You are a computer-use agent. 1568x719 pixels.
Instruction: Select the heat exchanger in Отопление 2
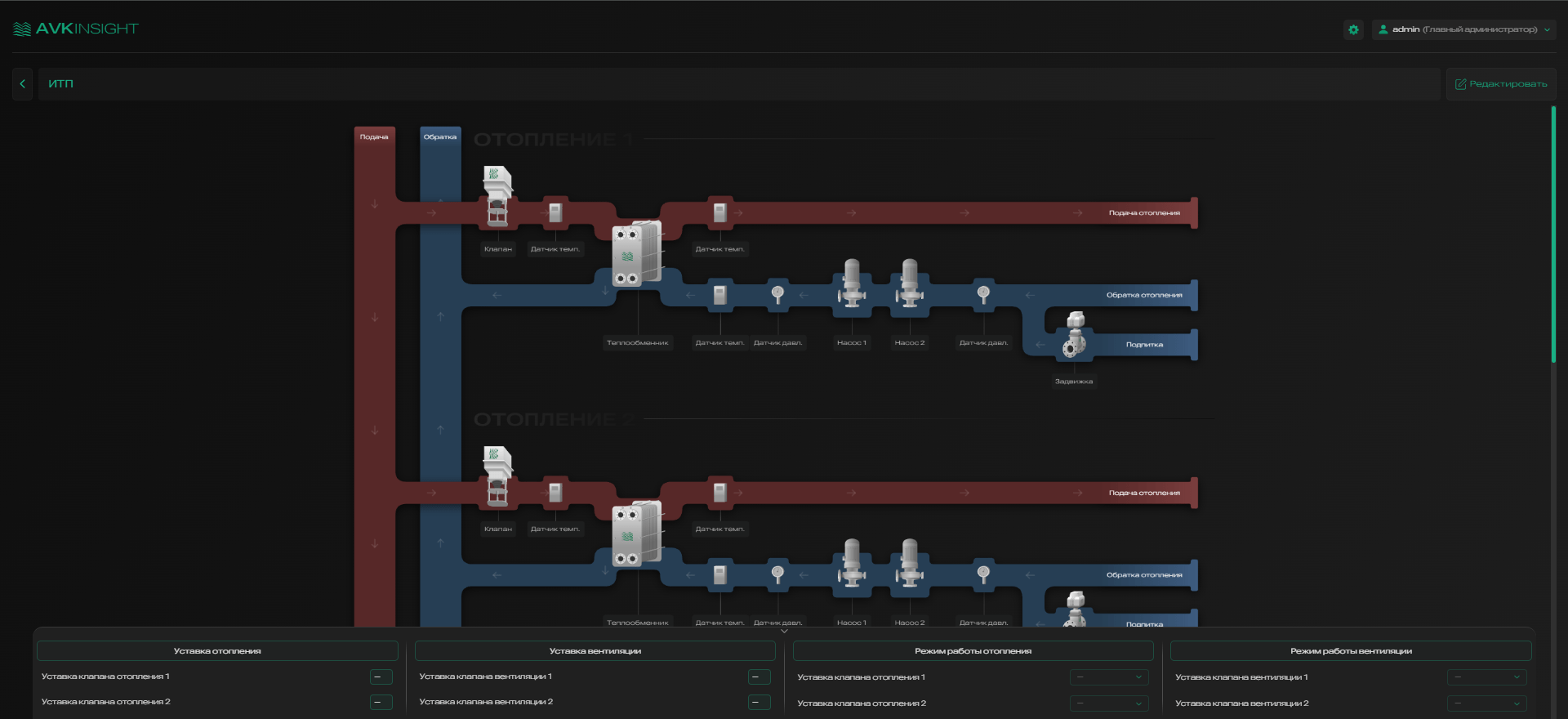(638, 534)
